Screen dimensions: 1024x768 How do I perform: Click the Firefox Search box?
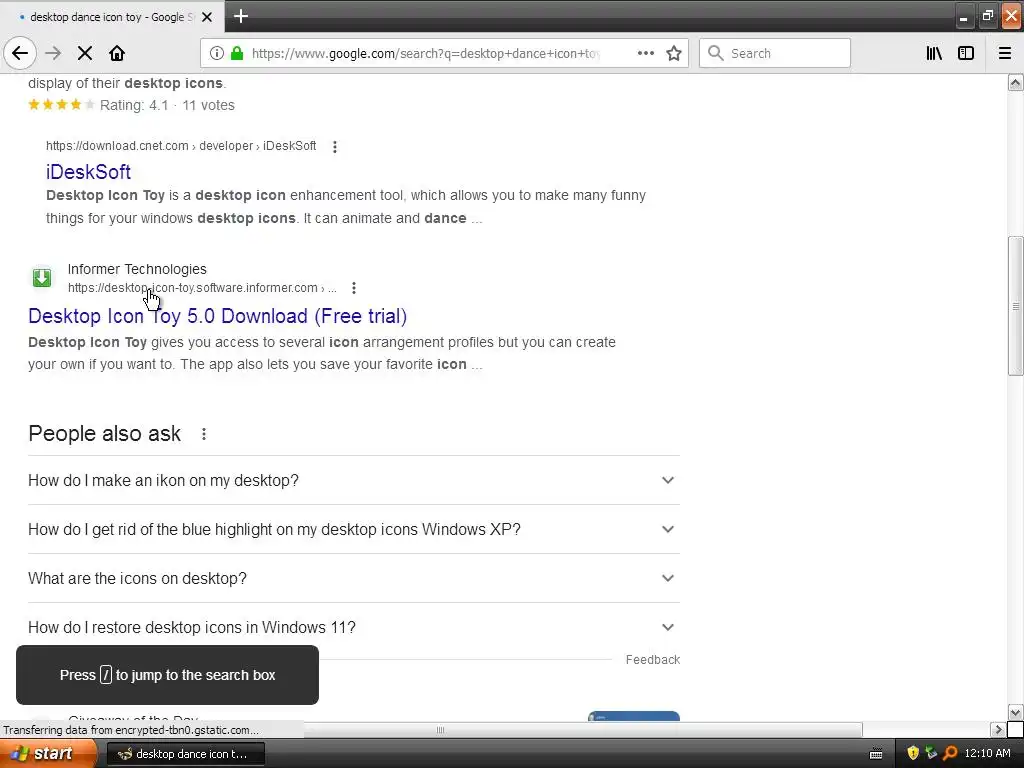(775, 54)
